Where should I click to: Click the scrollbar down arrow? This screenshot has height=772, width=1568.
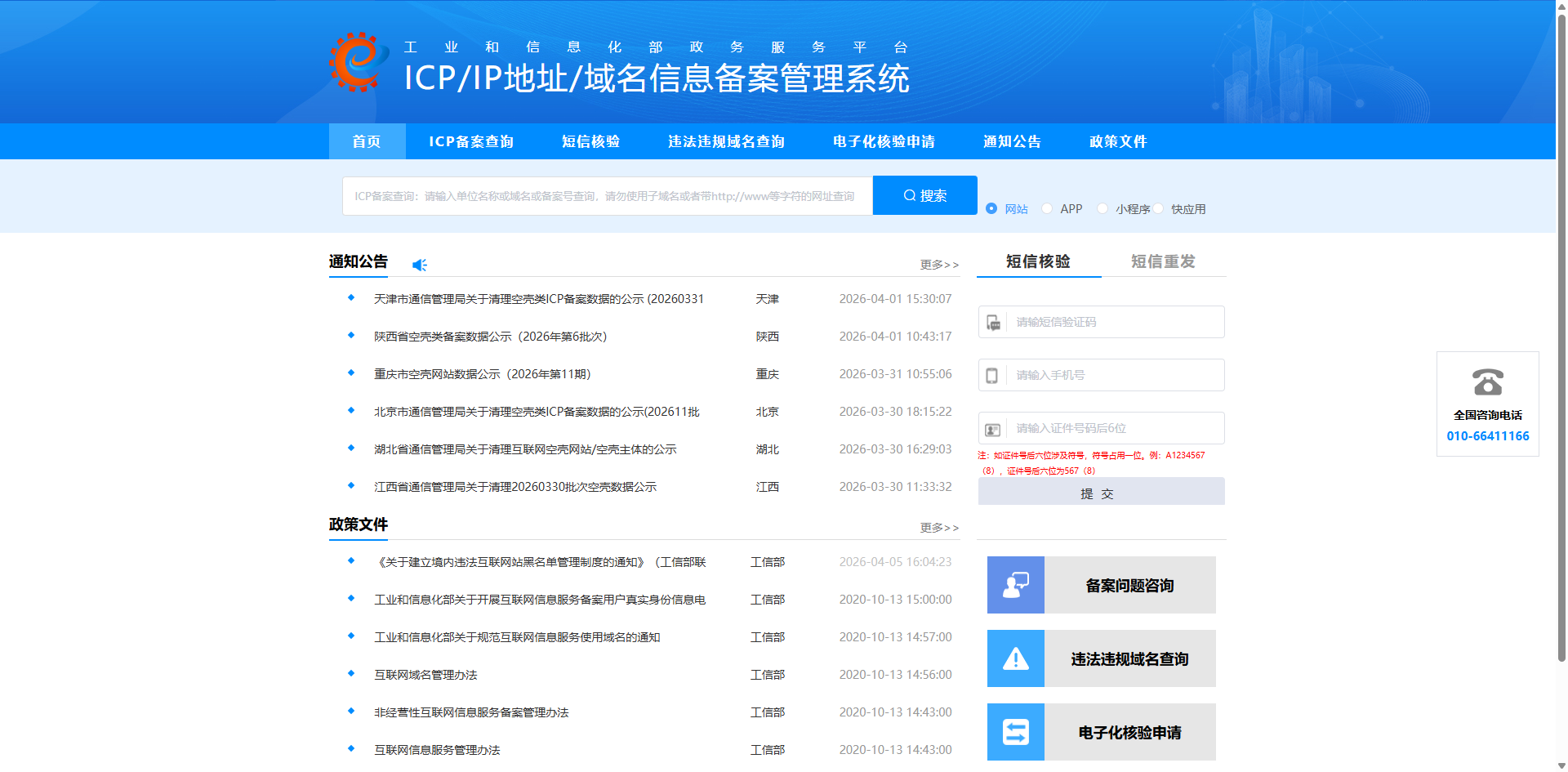tap(1561, 765)
